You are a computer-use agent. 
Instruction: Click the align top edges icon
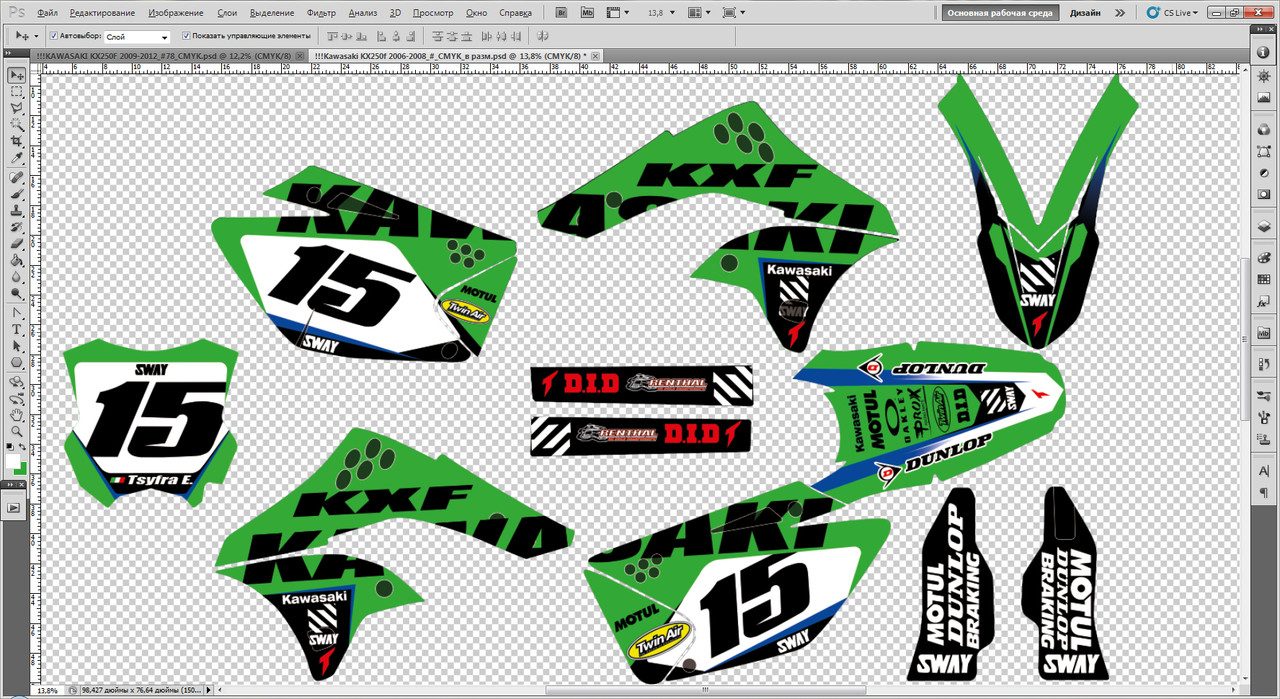(x=331, y=36)
